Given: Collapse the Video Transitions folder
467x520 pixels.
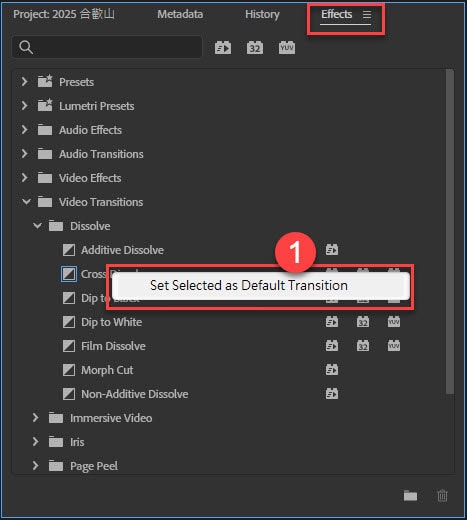Looking at the screenshot, I should click(26, 202).
